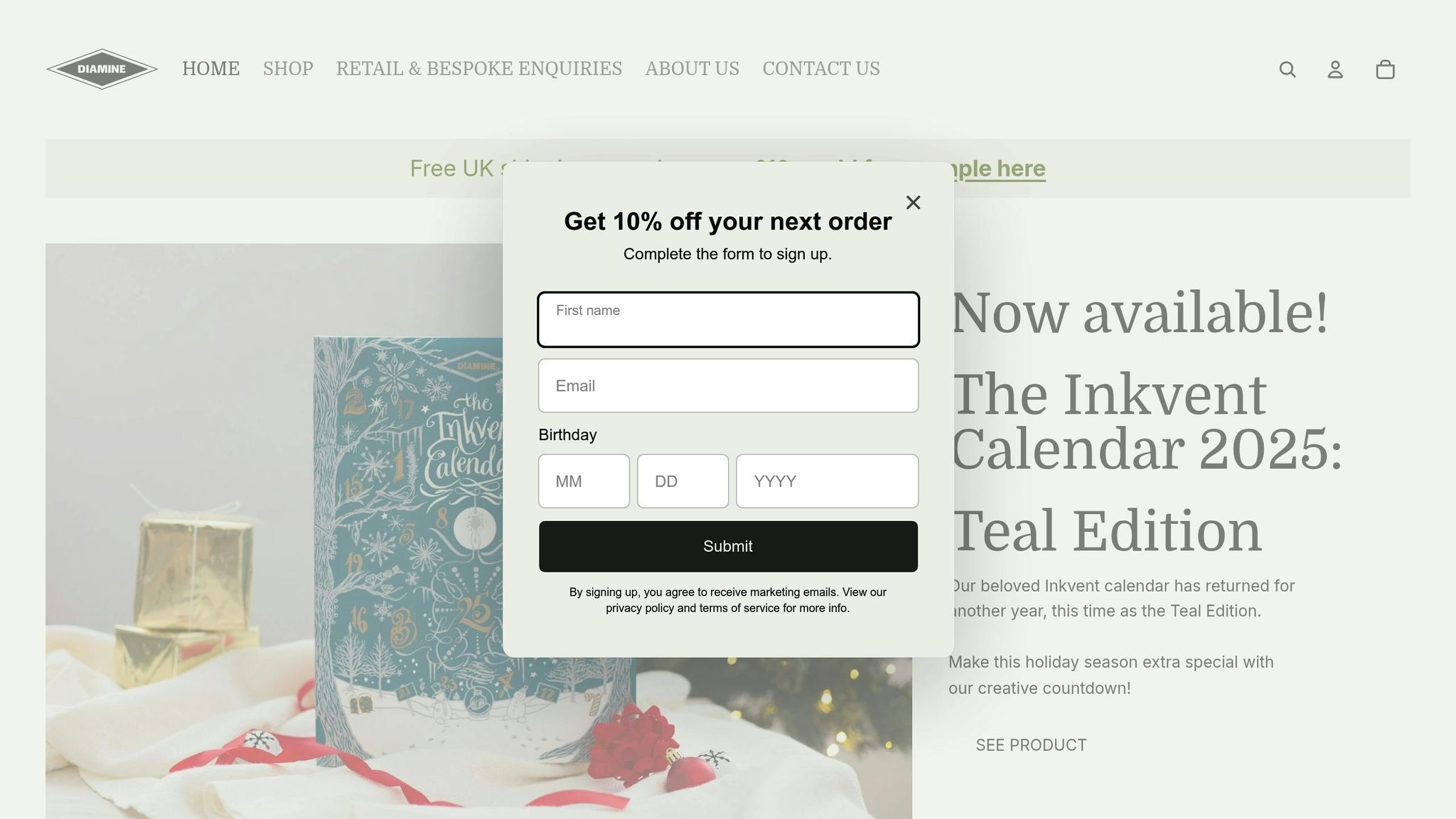Focus the First name field

728,320
